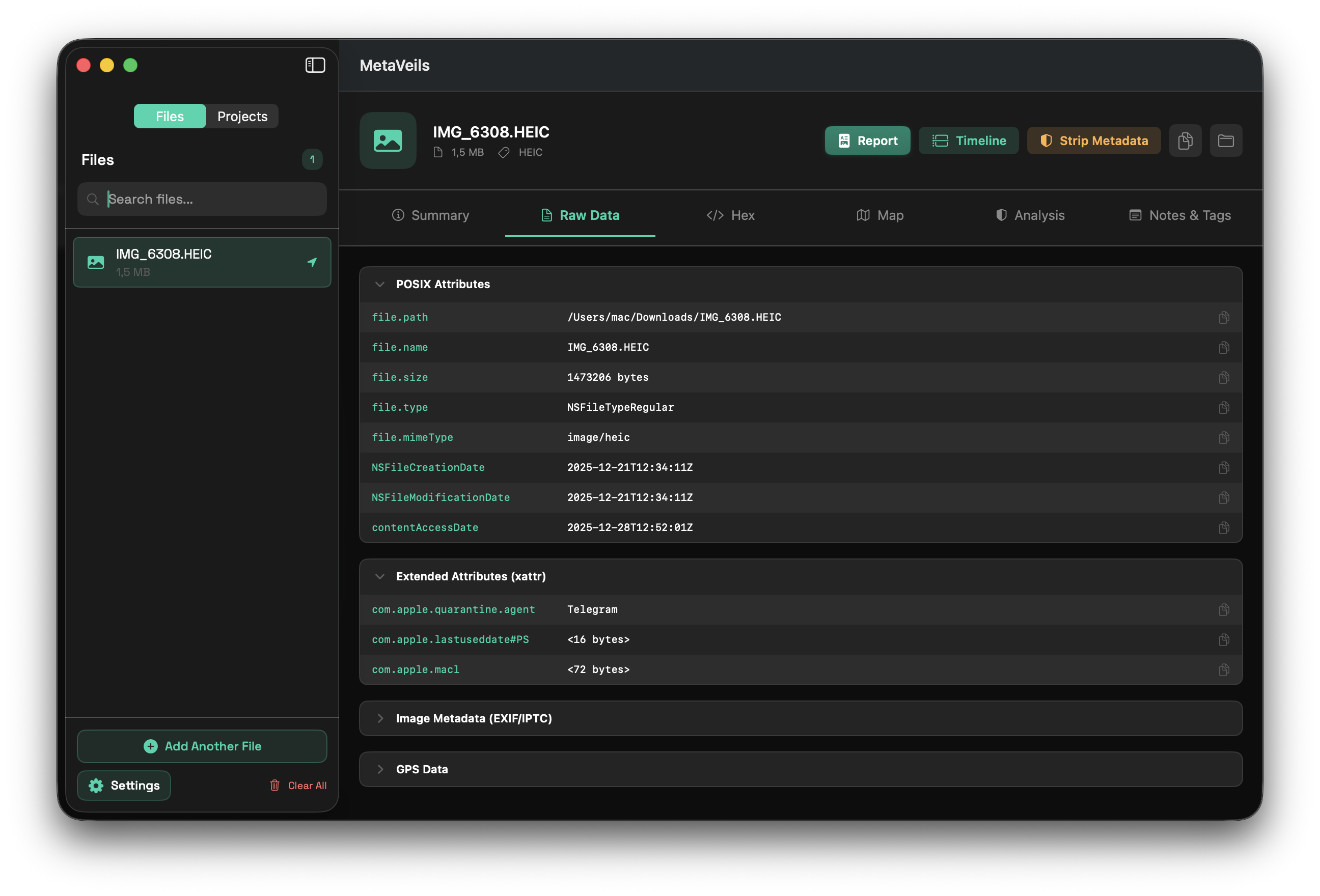Switch to the Files segment

coord(170,117)
